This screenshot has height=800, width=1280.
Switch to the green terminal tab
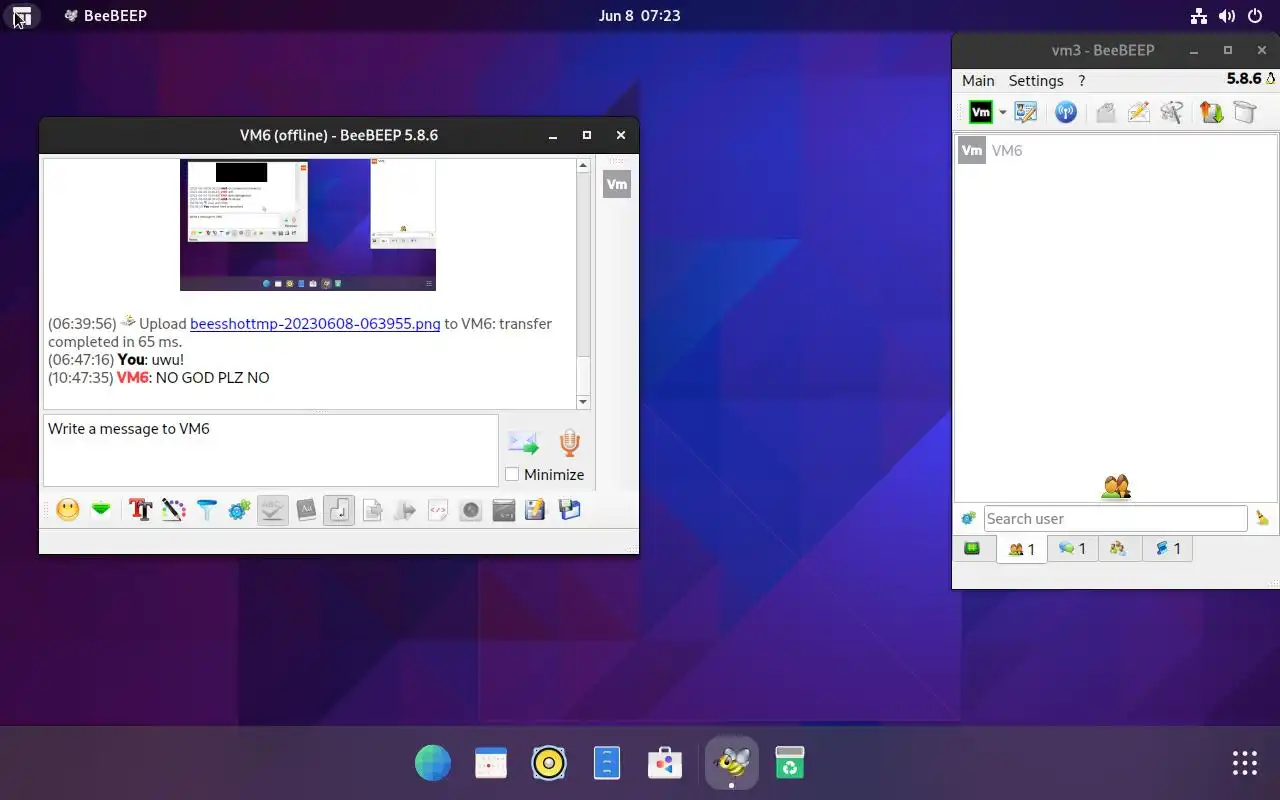pos(972,548)
